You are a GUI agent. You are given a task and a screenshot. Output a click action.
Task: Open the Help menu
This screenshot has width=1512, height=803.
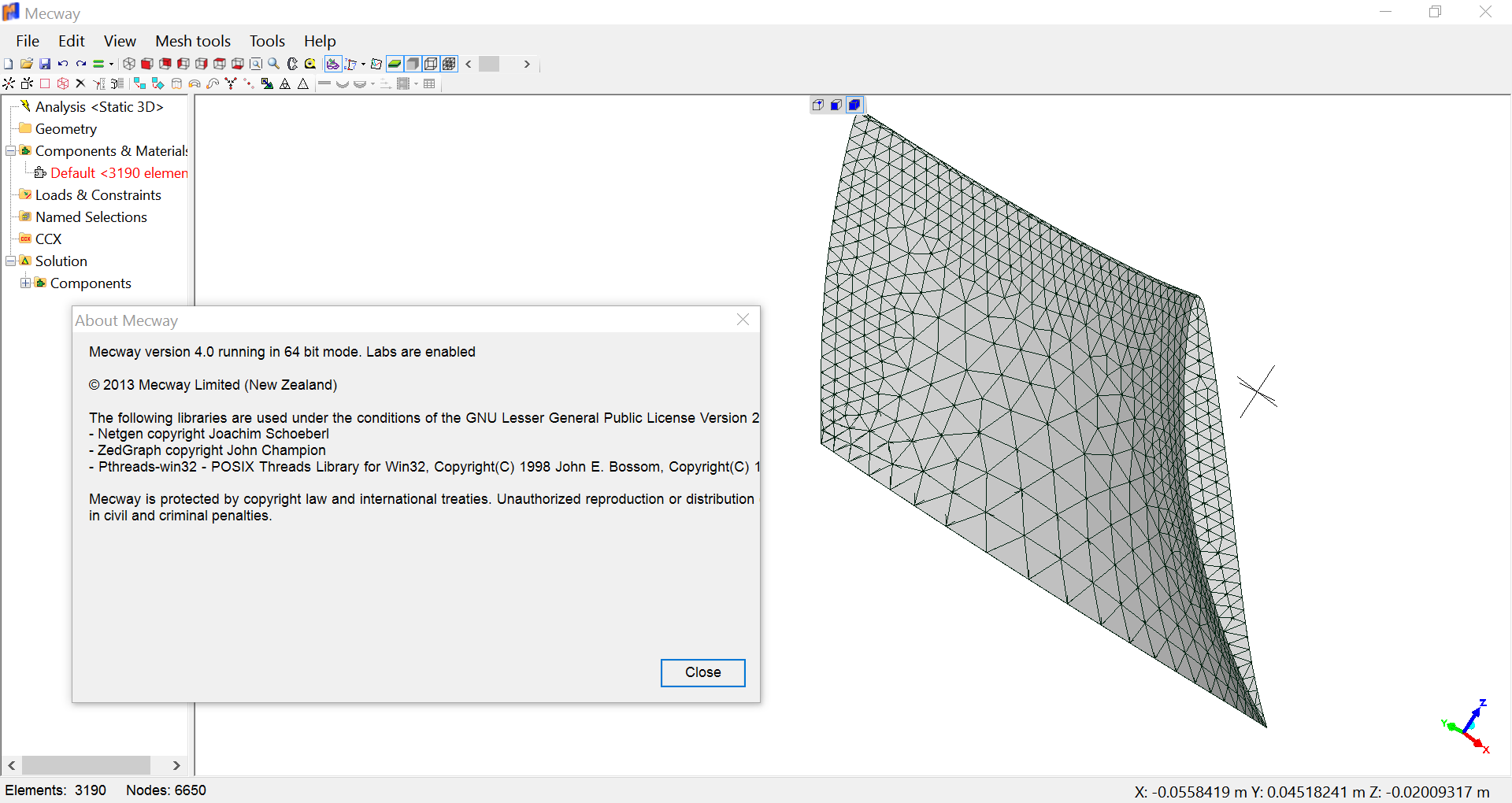(x=320, y=41)
